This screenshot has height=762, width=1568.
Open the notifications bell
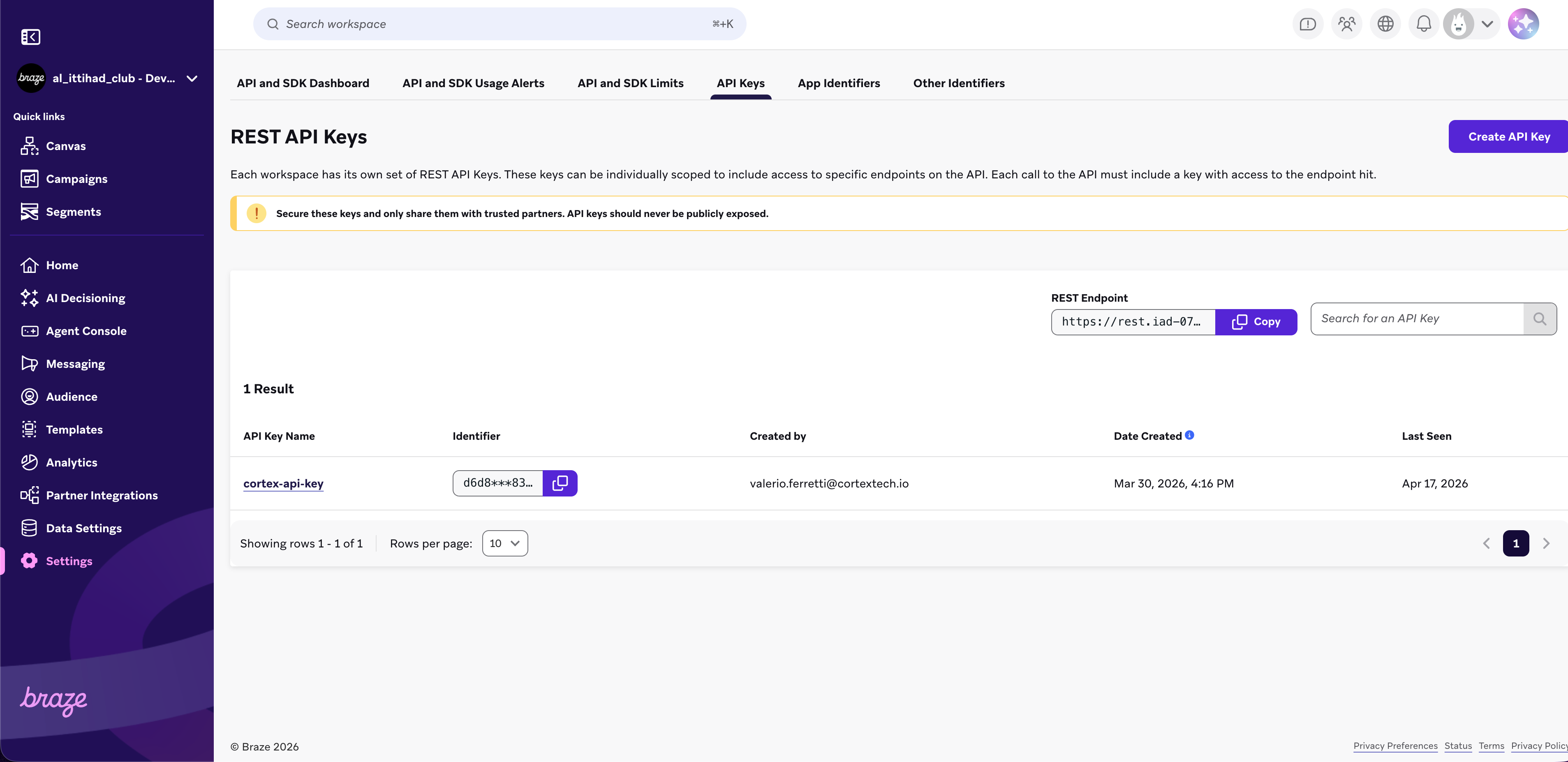tap(1423, 24)
